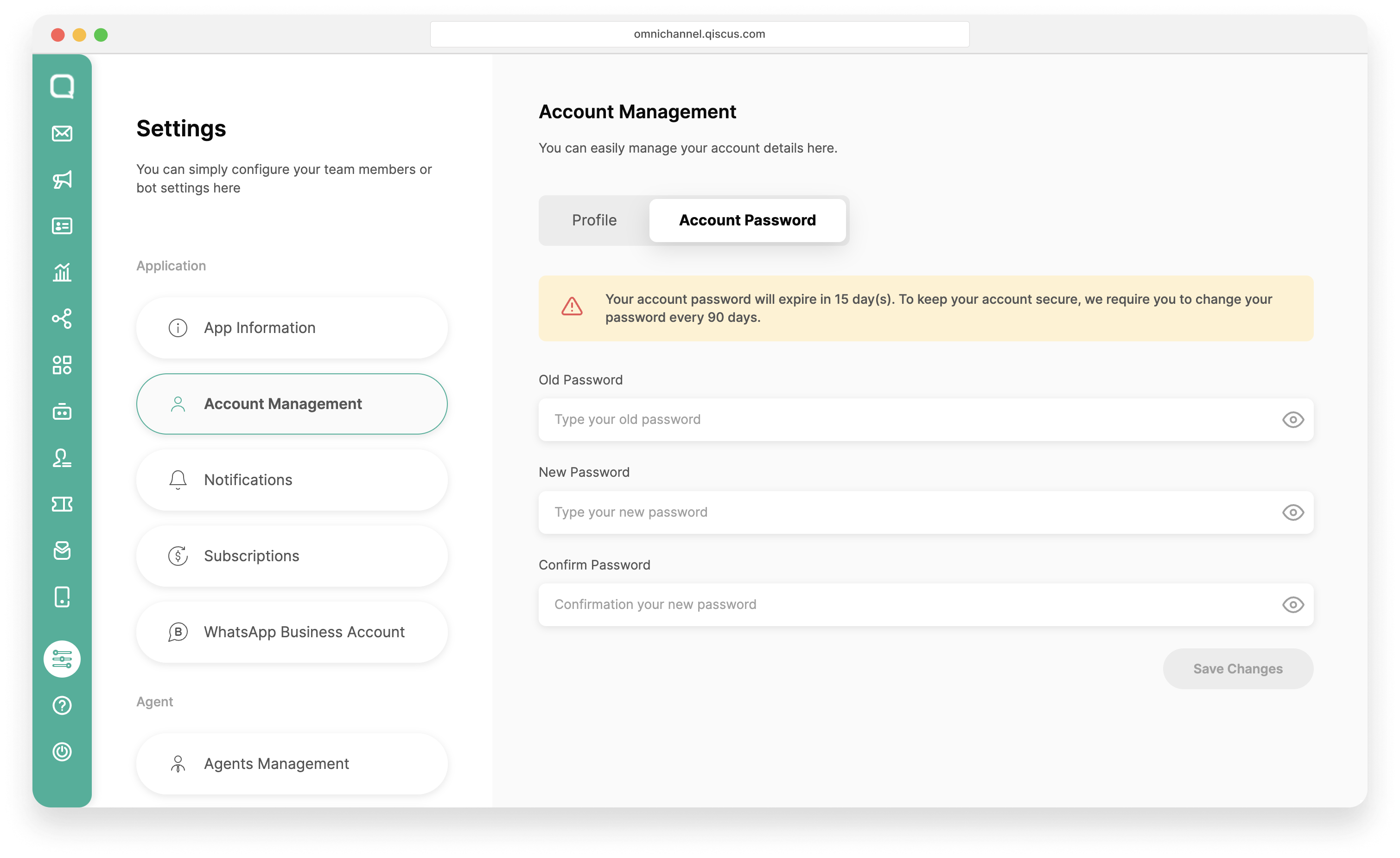The image size is (1400, 858).
Task: Open the broadcast megaphone icon
Action: click(62, 179)
